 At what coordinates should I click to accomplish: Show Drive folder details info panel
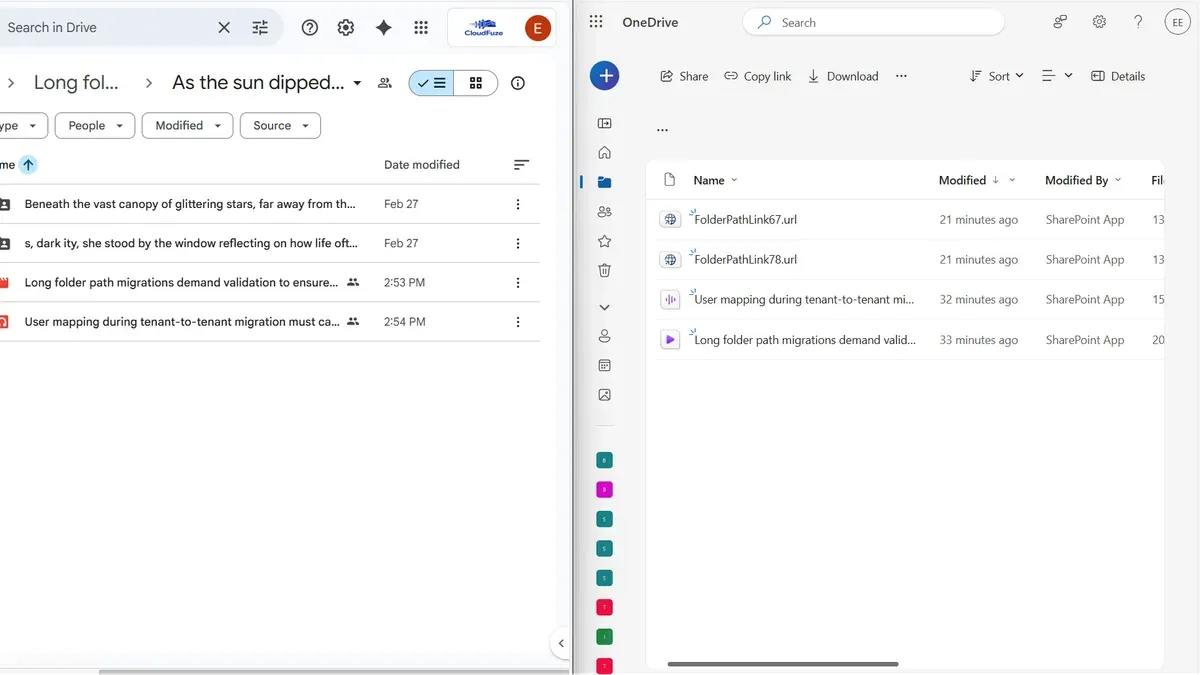pyautogui.click(x=518, y=83)
